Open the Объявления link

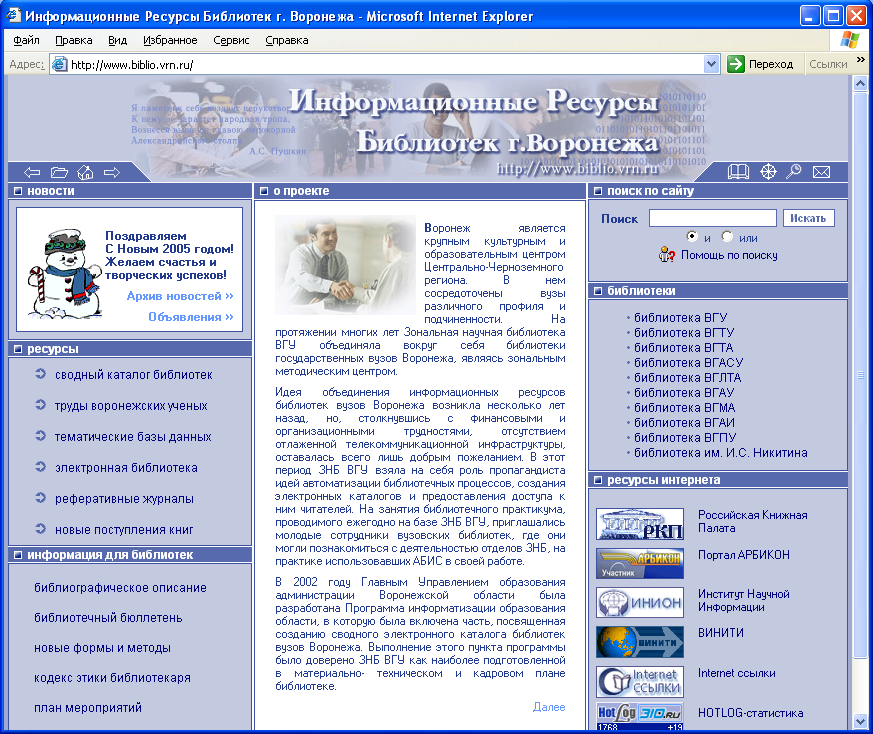pos(190,317)
